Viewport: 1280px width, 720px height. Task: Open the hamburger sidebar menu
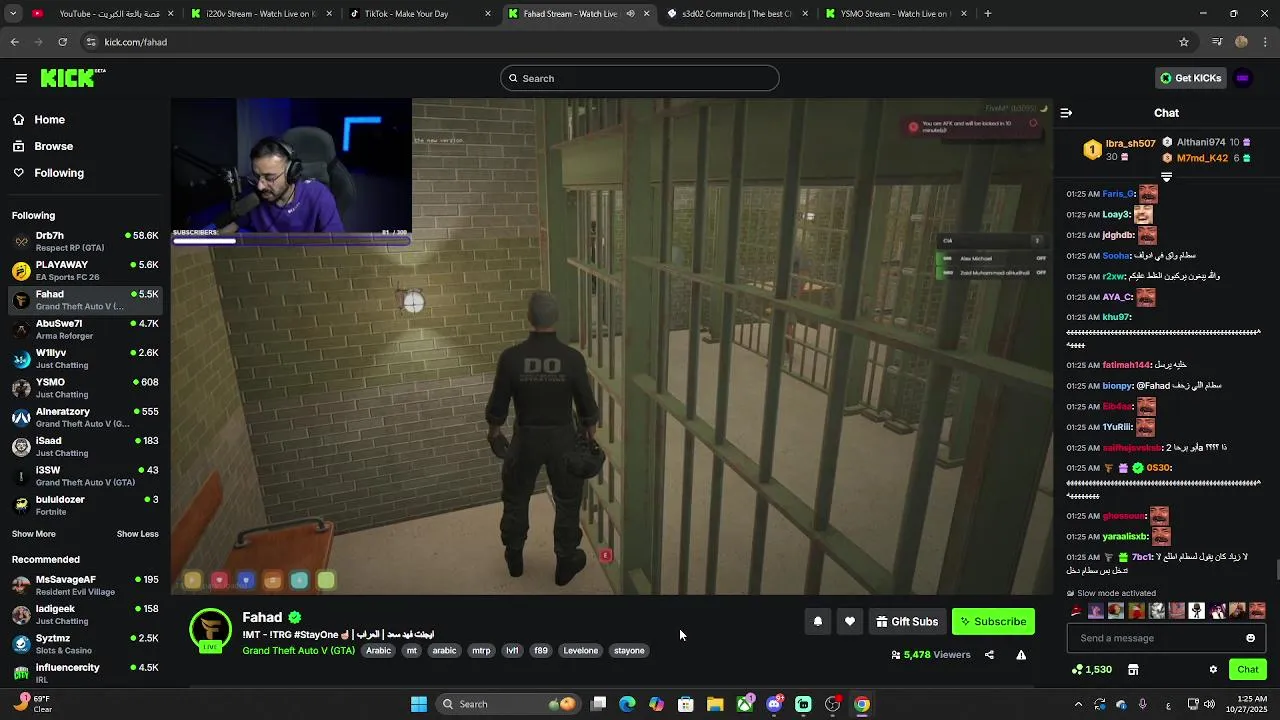(21, 78)
